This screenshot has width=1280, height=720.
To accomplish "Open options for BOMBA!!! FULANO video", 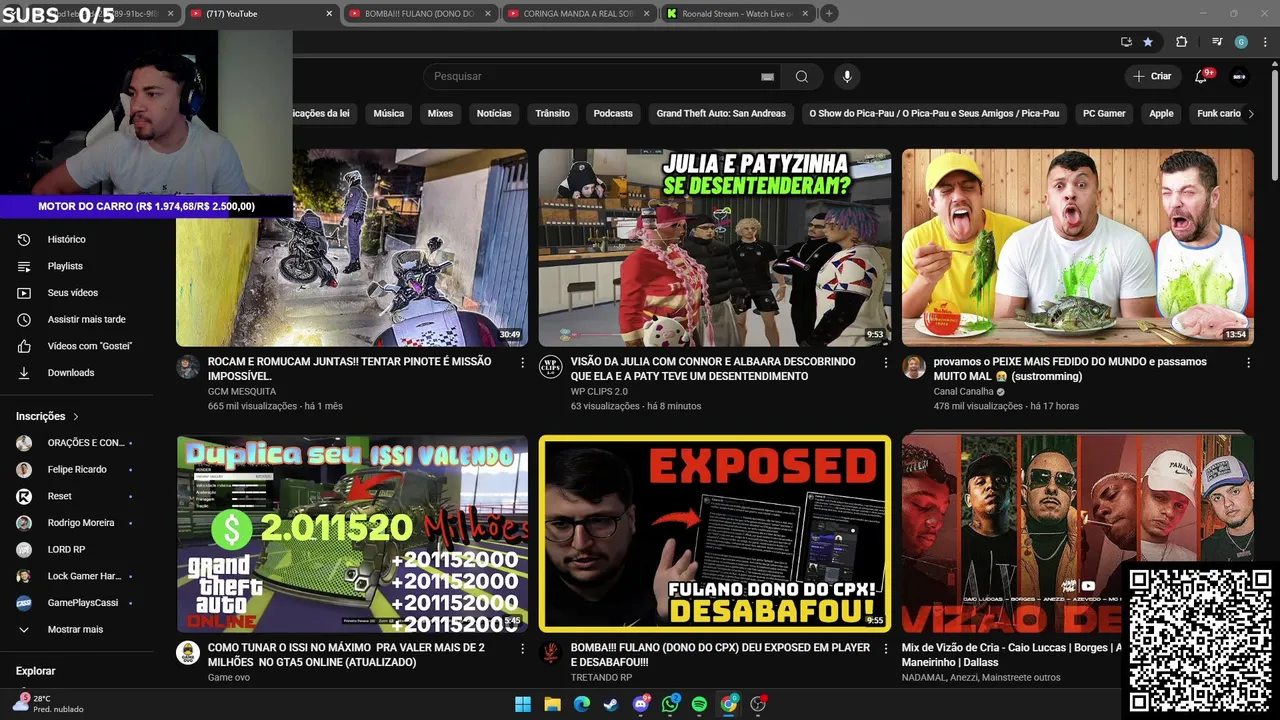I will click(885, 649).
